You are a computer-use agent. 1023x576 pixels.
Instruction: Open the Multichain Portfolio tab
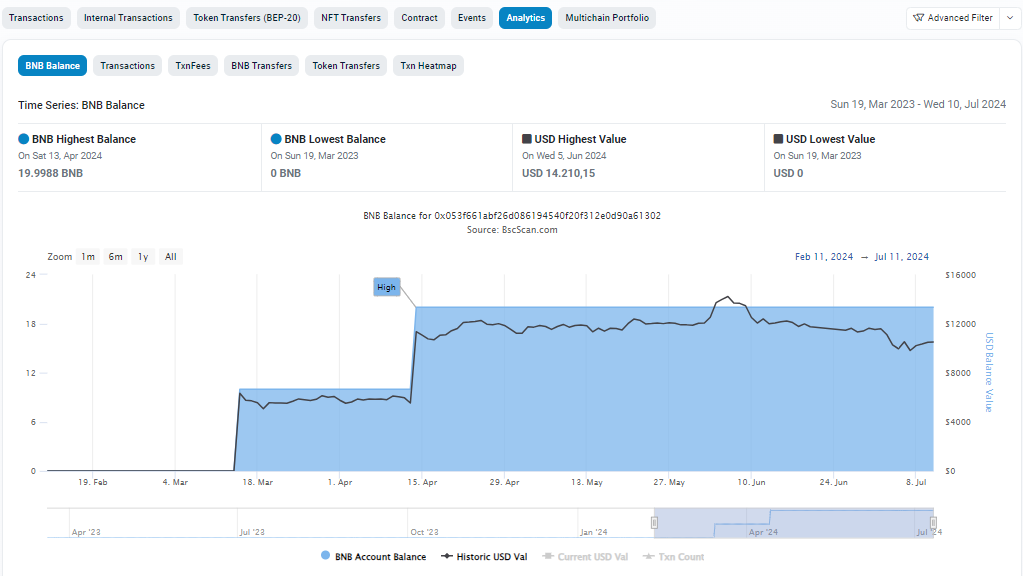coord(606,18)
